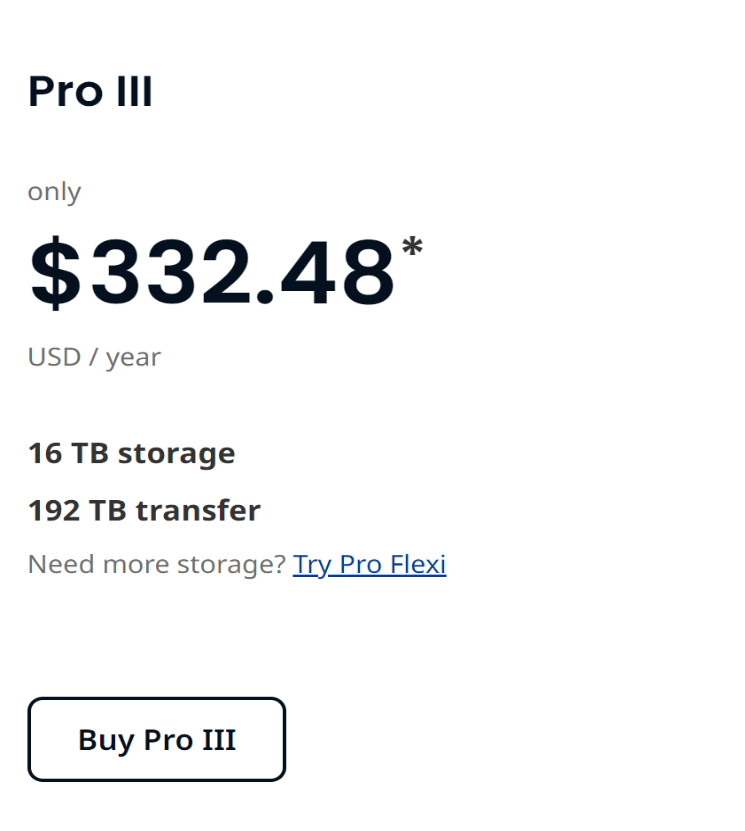This screenshot has width=745, height=831.
Task: Select the 192 TB transfer feature text
Action: click(x=144, y=510)
